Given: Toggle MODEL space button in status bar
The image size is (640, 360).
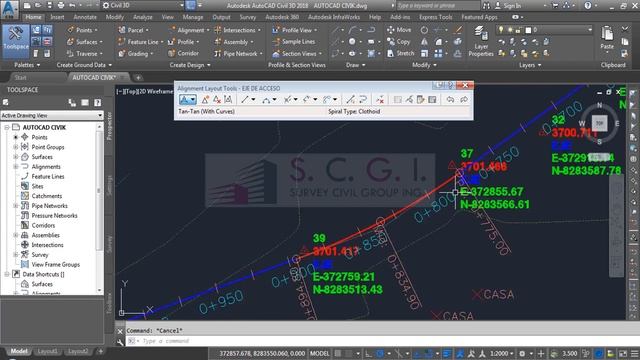Looking at the screenshot, I should click(x=320, y=353).
